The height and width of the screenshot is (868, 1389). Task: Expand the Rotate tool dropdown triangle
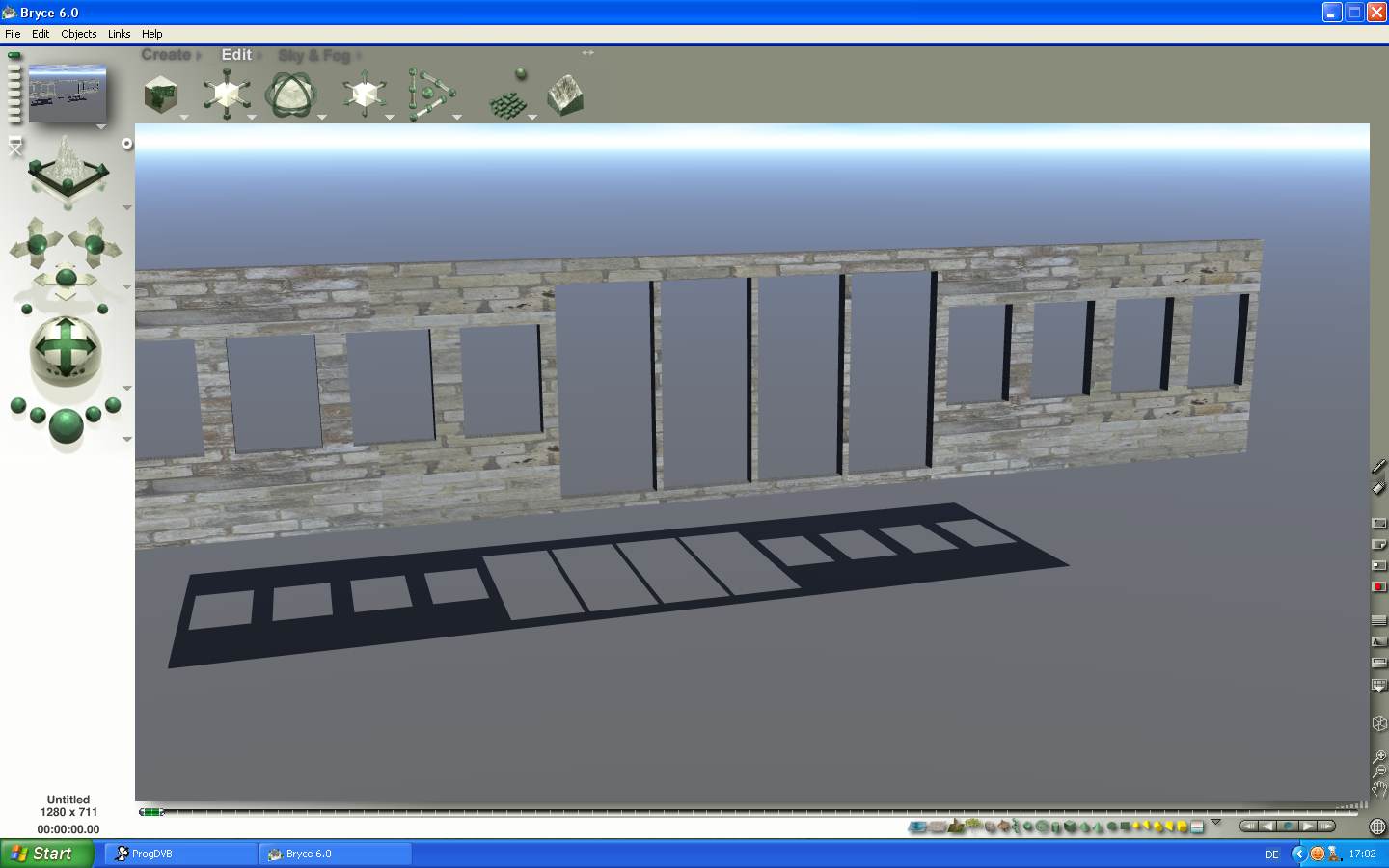coord(322,118)
